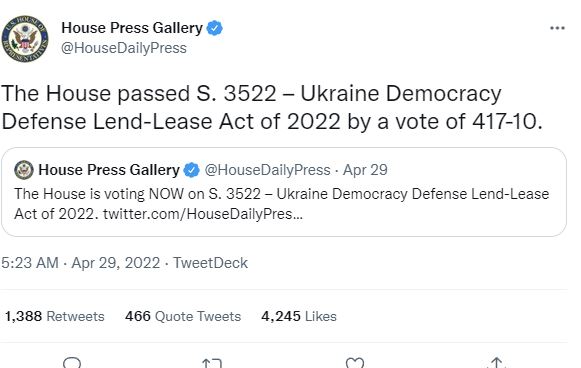
Task: Like the tweet with the heart icon
Action: (355, 362)
